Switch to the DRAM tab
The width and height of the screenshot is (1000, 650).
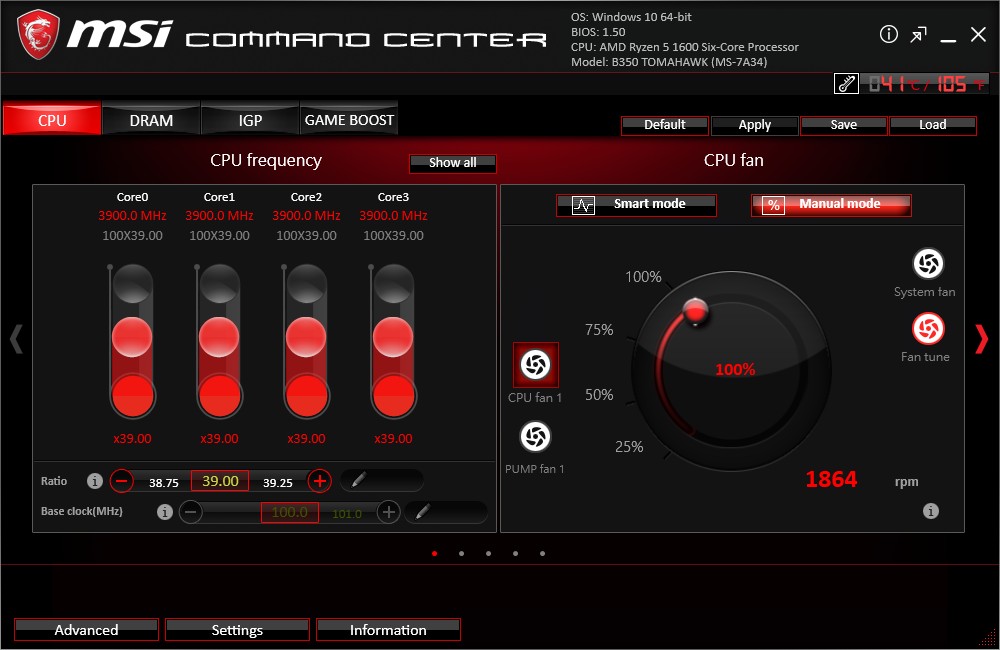151,120
